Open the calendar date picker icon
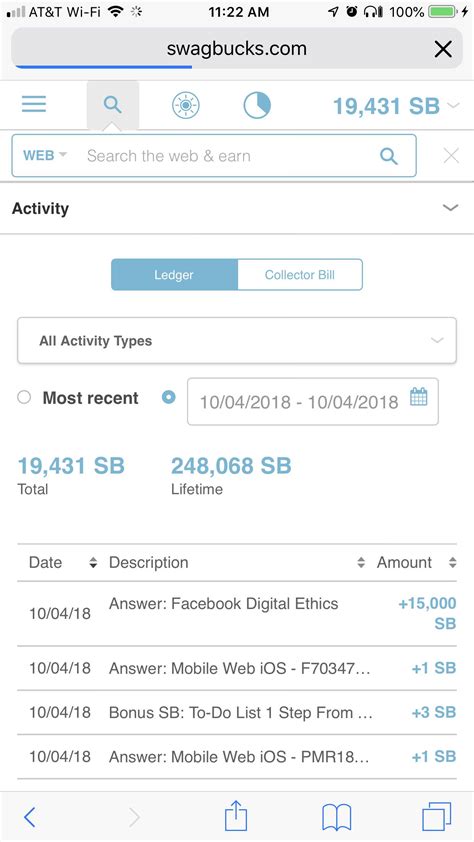 click(419, 397)
